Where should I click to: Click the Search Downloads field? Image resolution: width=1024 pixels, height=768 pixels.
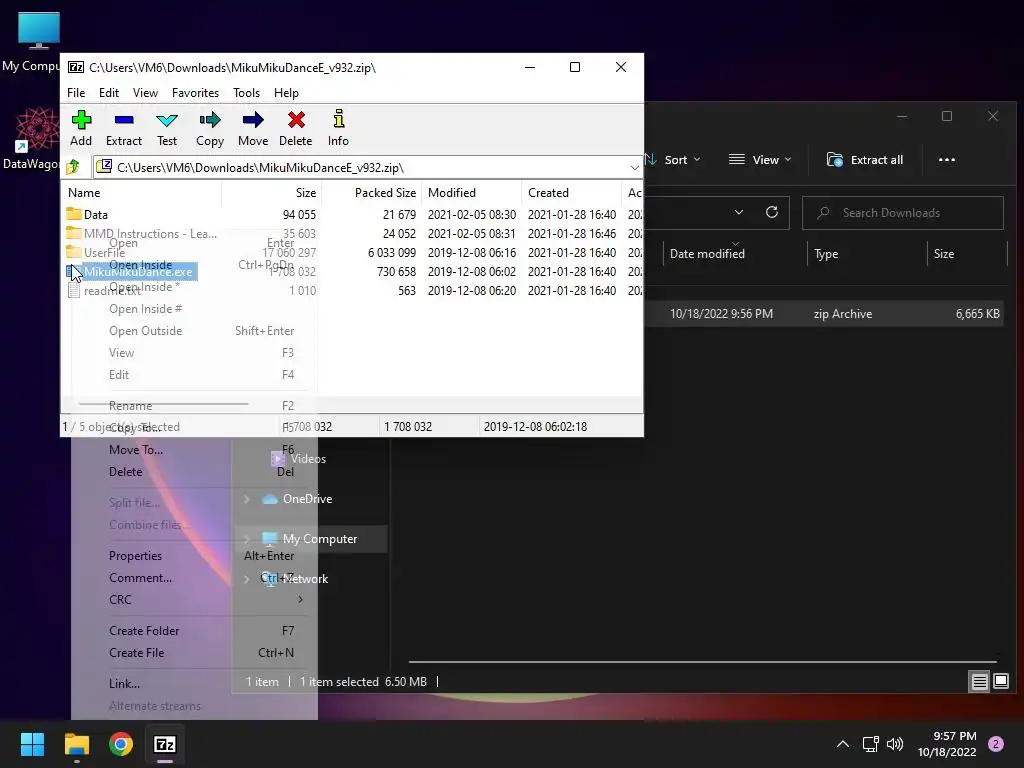click(903, 212)
